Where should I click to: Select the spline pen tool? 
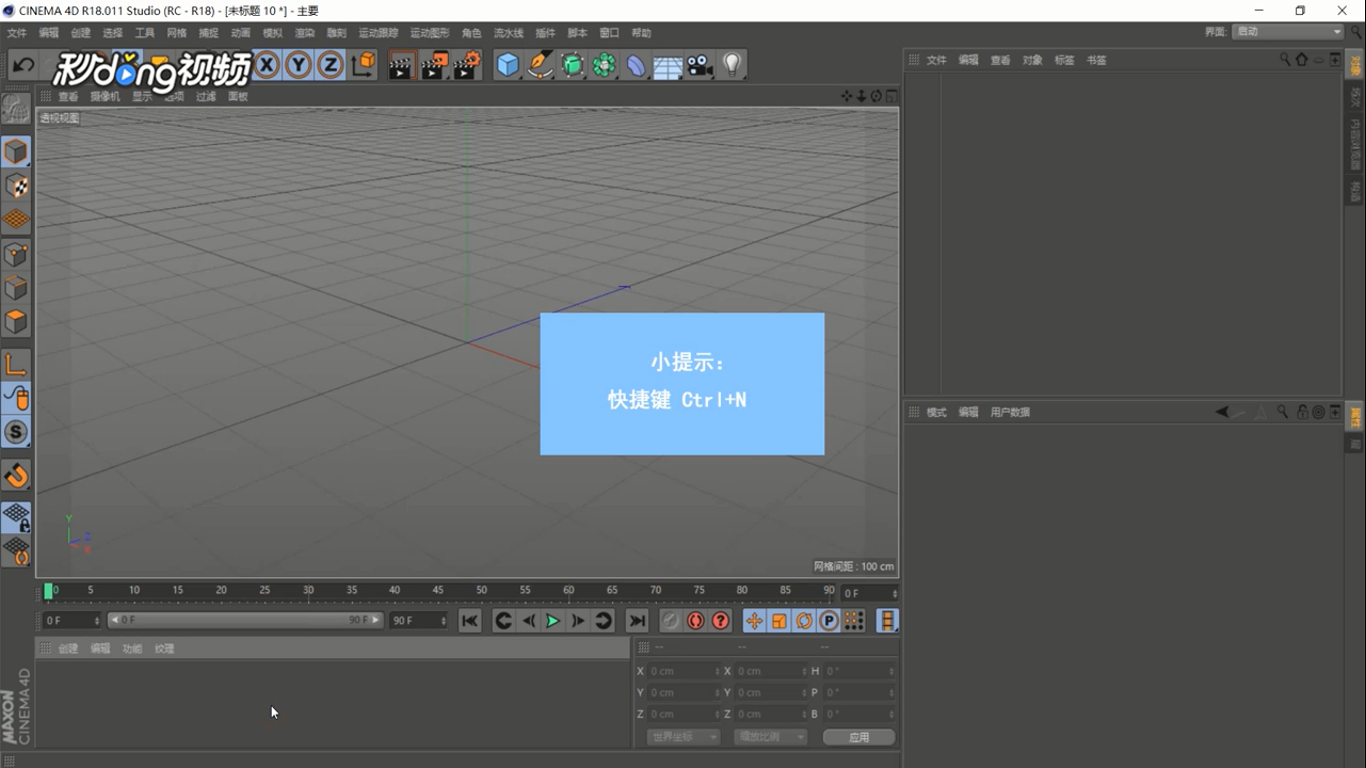tap(540, 66)
